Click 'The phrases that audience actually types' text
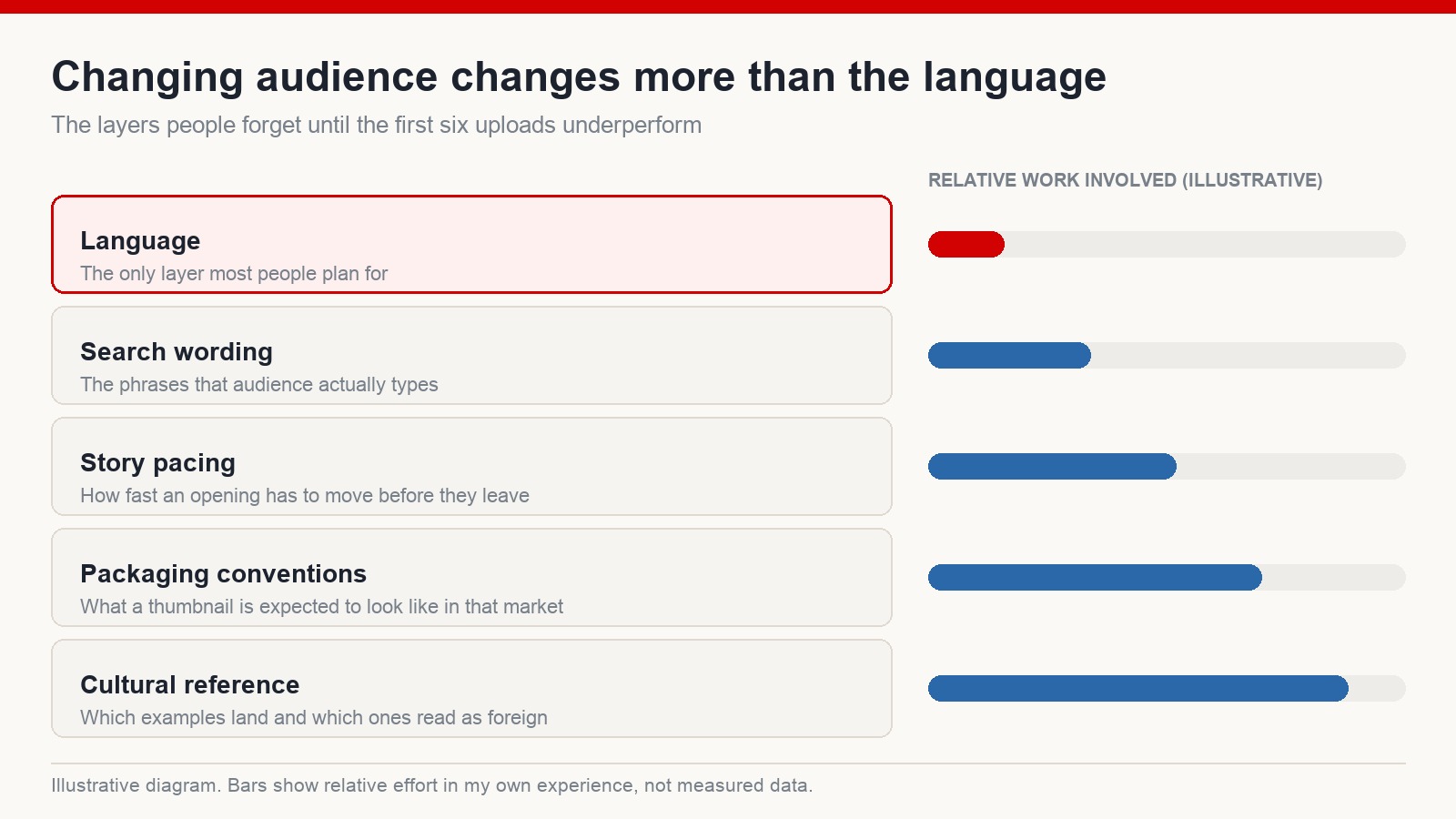The height and width of the screenshot is (819, 1456). (259, 384)
